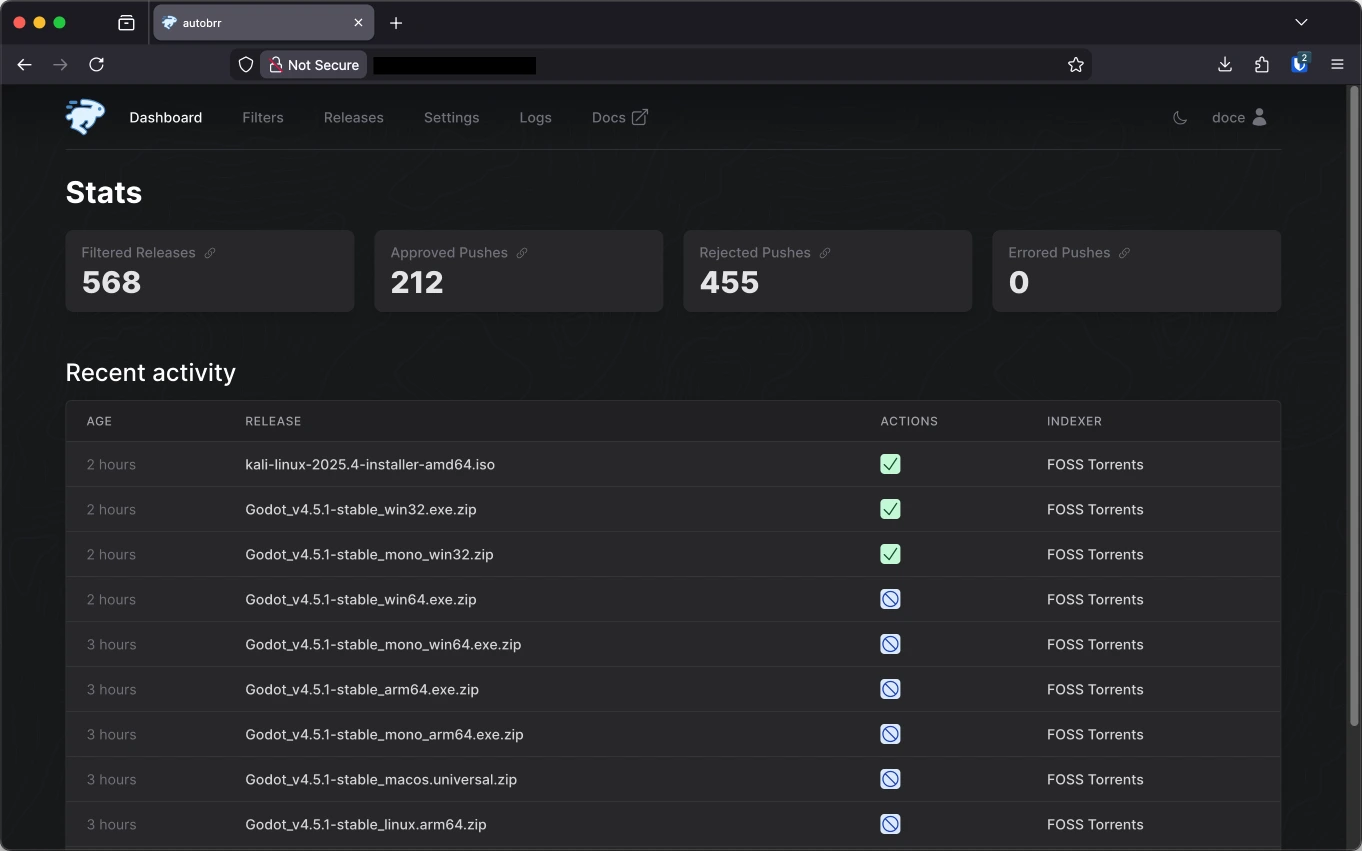Toggle dark mode moon icon

[x=1180, y=118]
